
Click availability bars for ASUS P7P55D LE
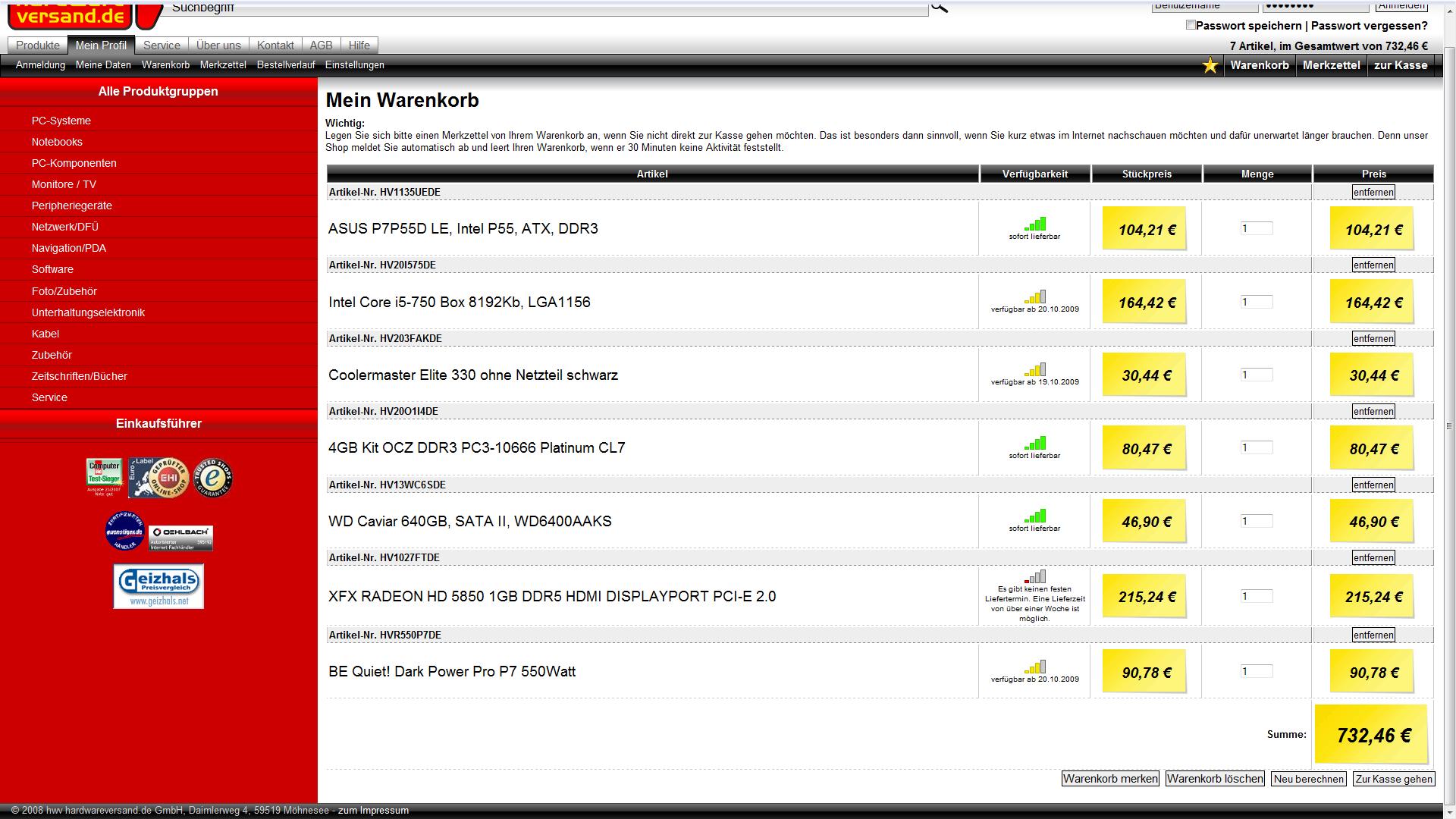point(1035,224)
